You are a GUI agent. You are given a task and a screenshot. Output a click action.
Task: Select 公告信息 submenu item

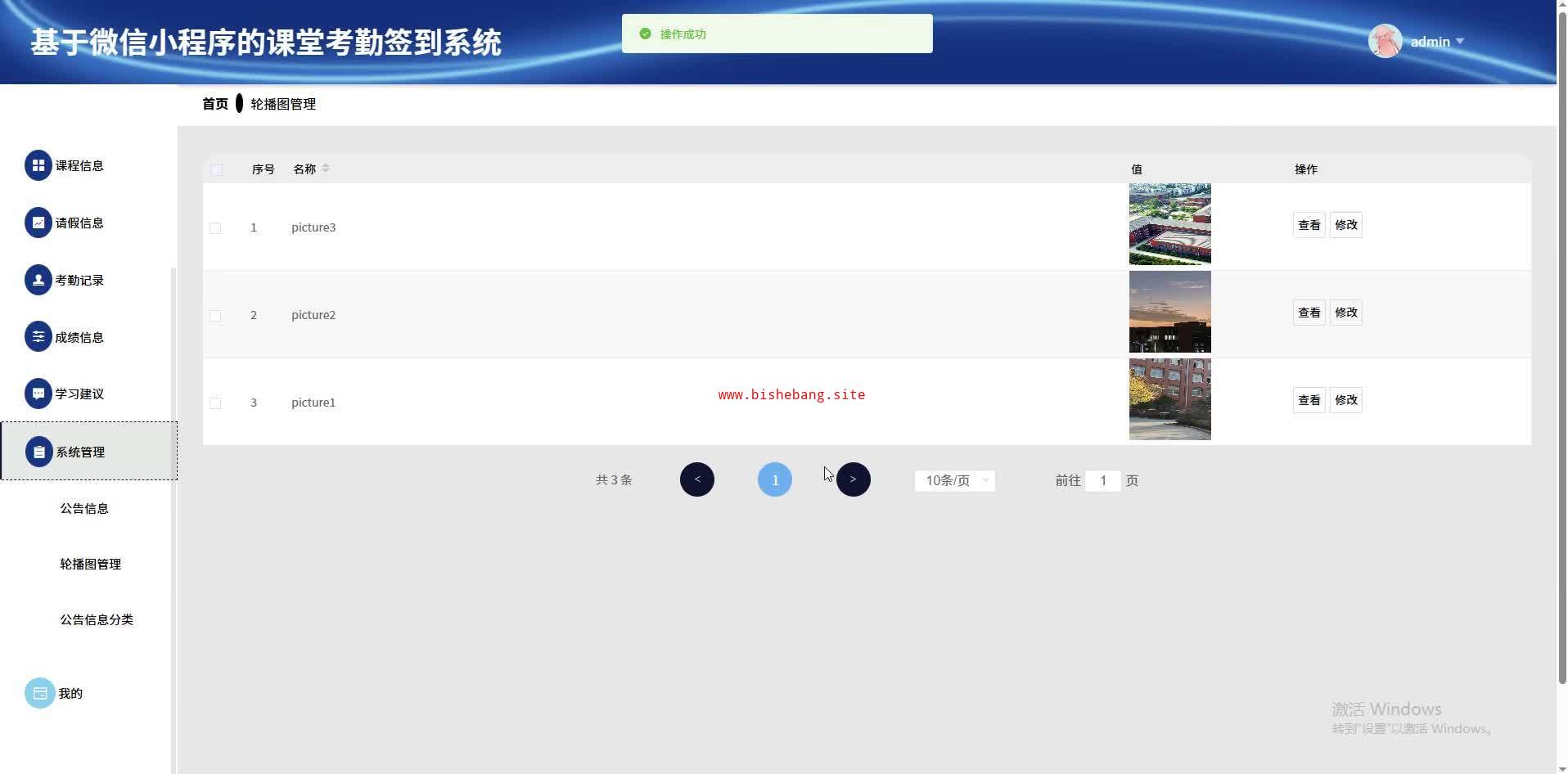84,508
